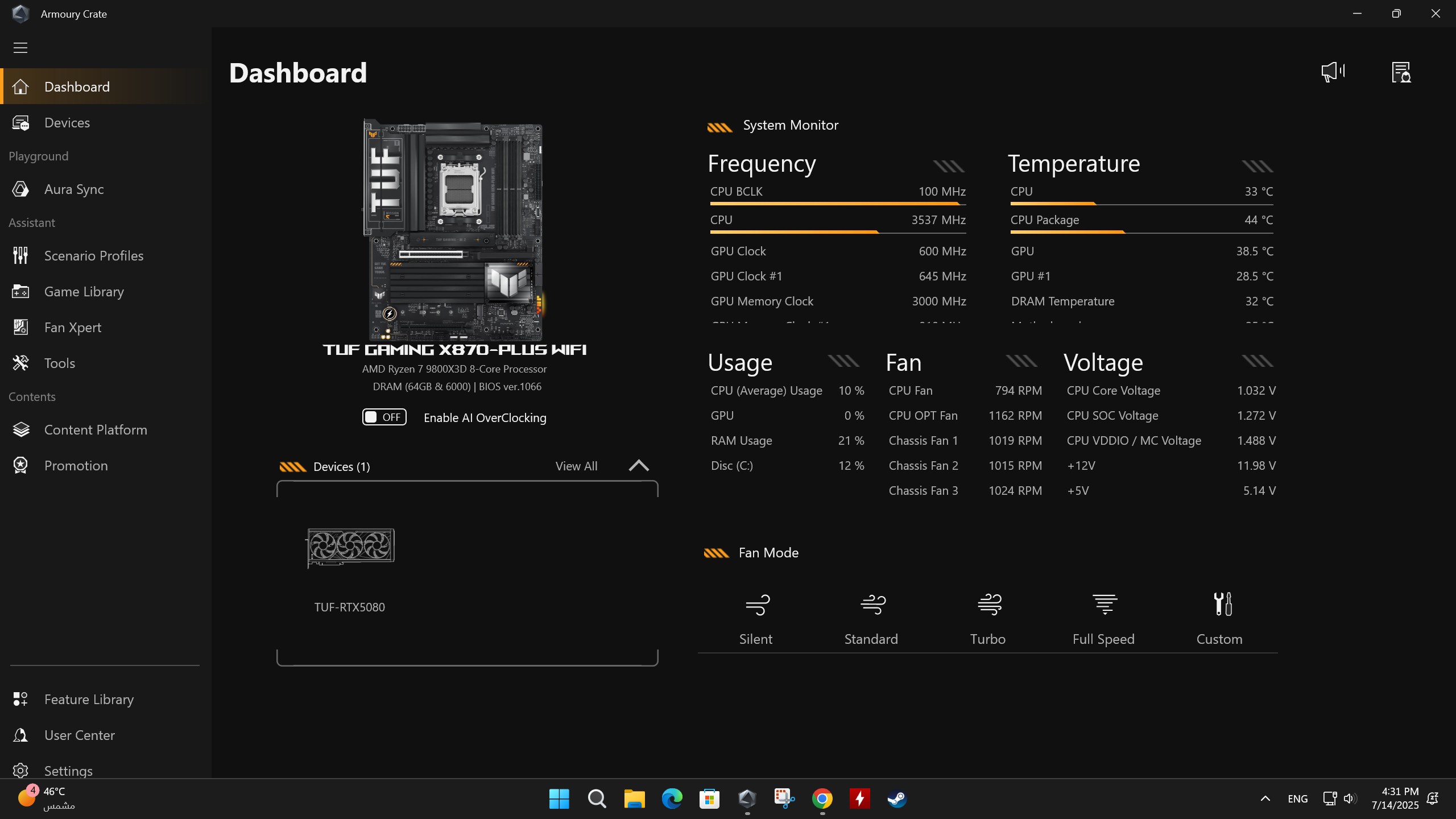Select Full Speed fan mode
The width and height of the screenshot is (1456, 819).
(x=1103, y=618)
